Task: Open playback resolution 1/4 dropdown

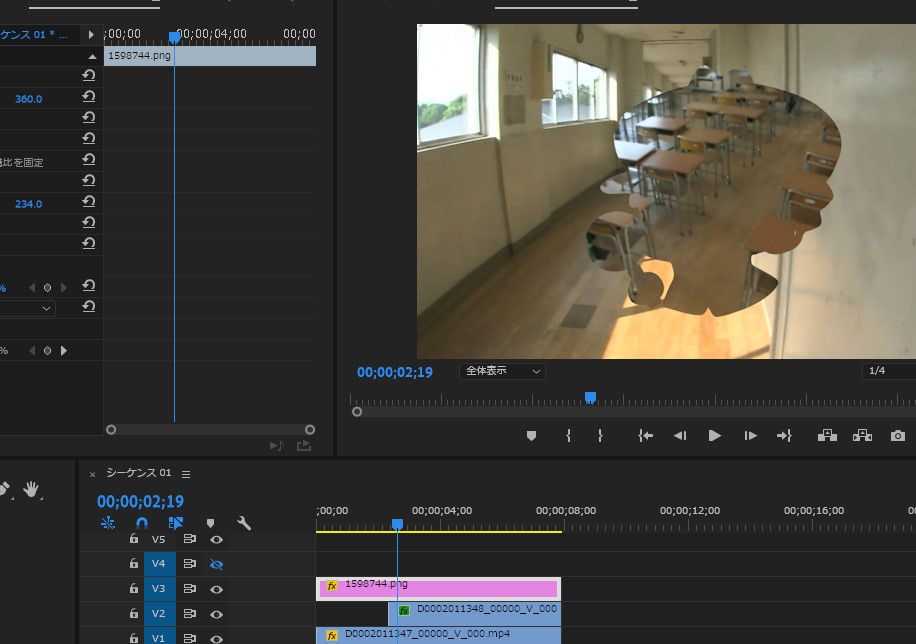Action: pos(888,371)
